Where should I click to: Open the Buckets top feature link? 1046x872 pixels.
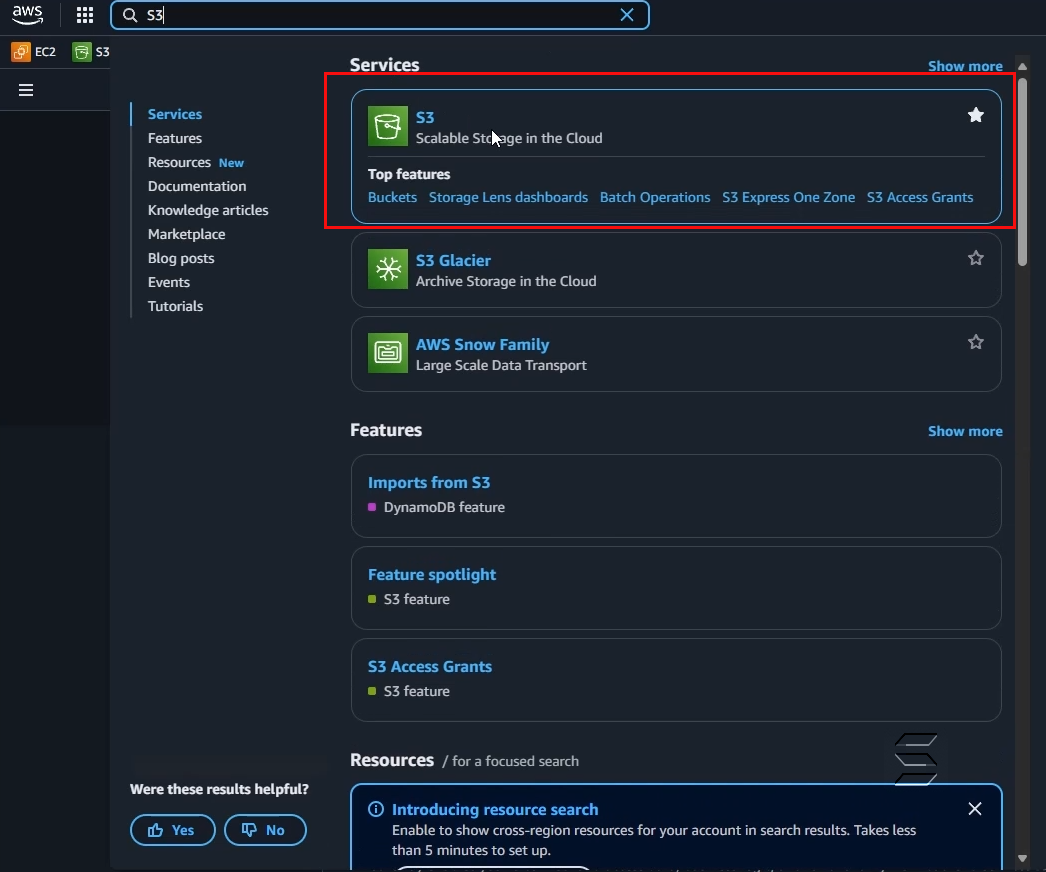pos(392,197)
